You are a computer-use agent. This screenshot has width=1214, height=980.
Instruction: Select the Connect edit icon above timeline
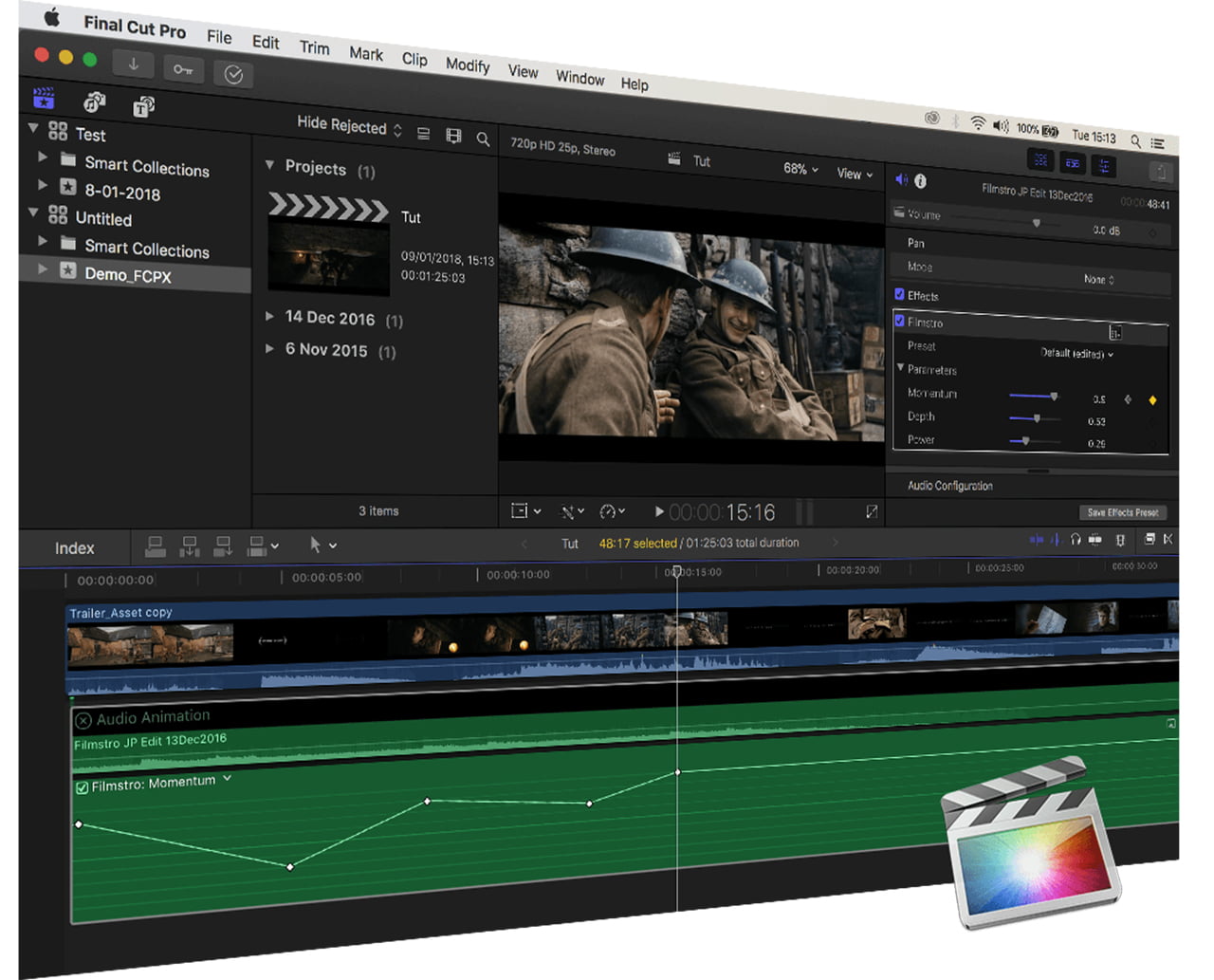click(x=154, y=547)
